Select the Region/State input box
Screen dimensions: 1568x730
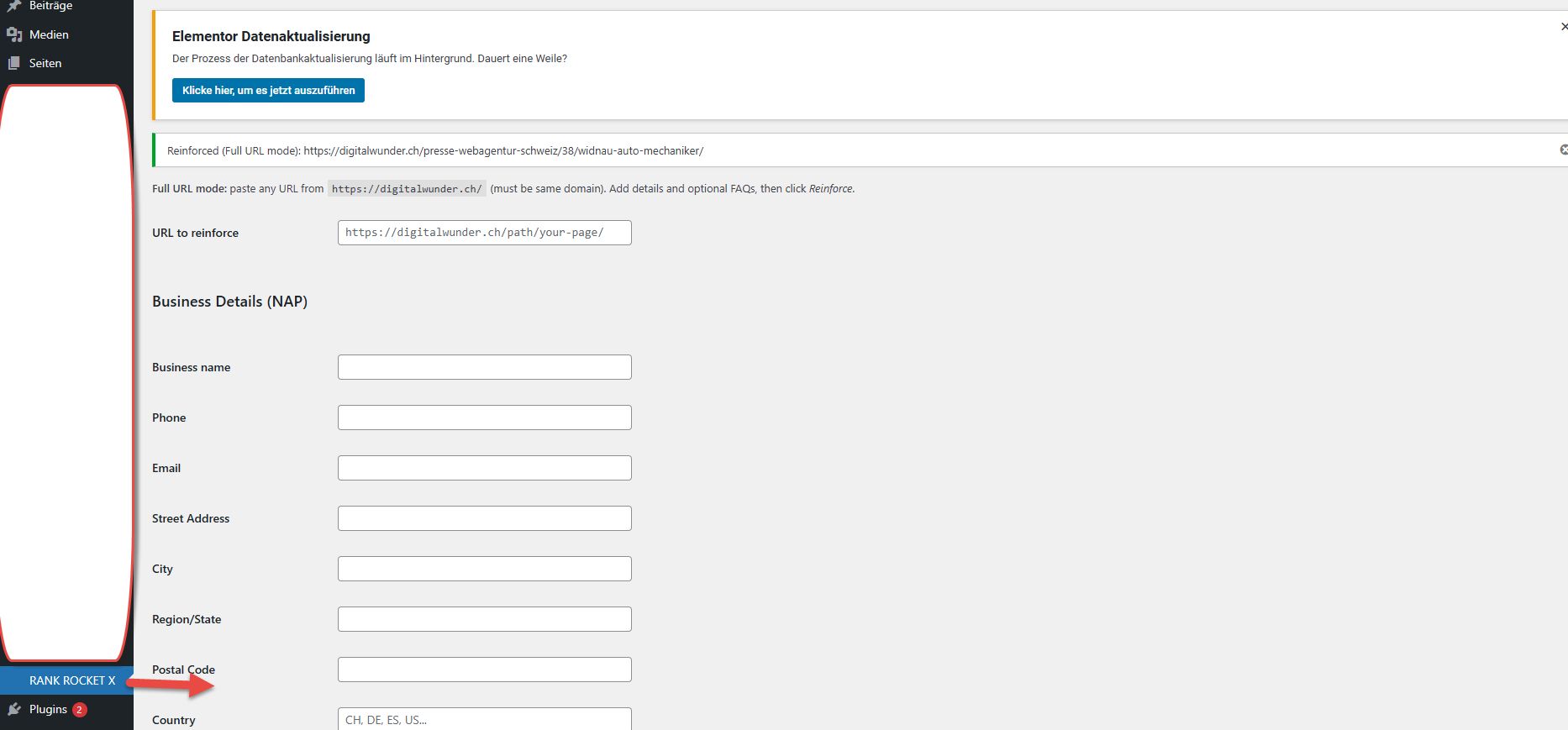click(484, 619)
